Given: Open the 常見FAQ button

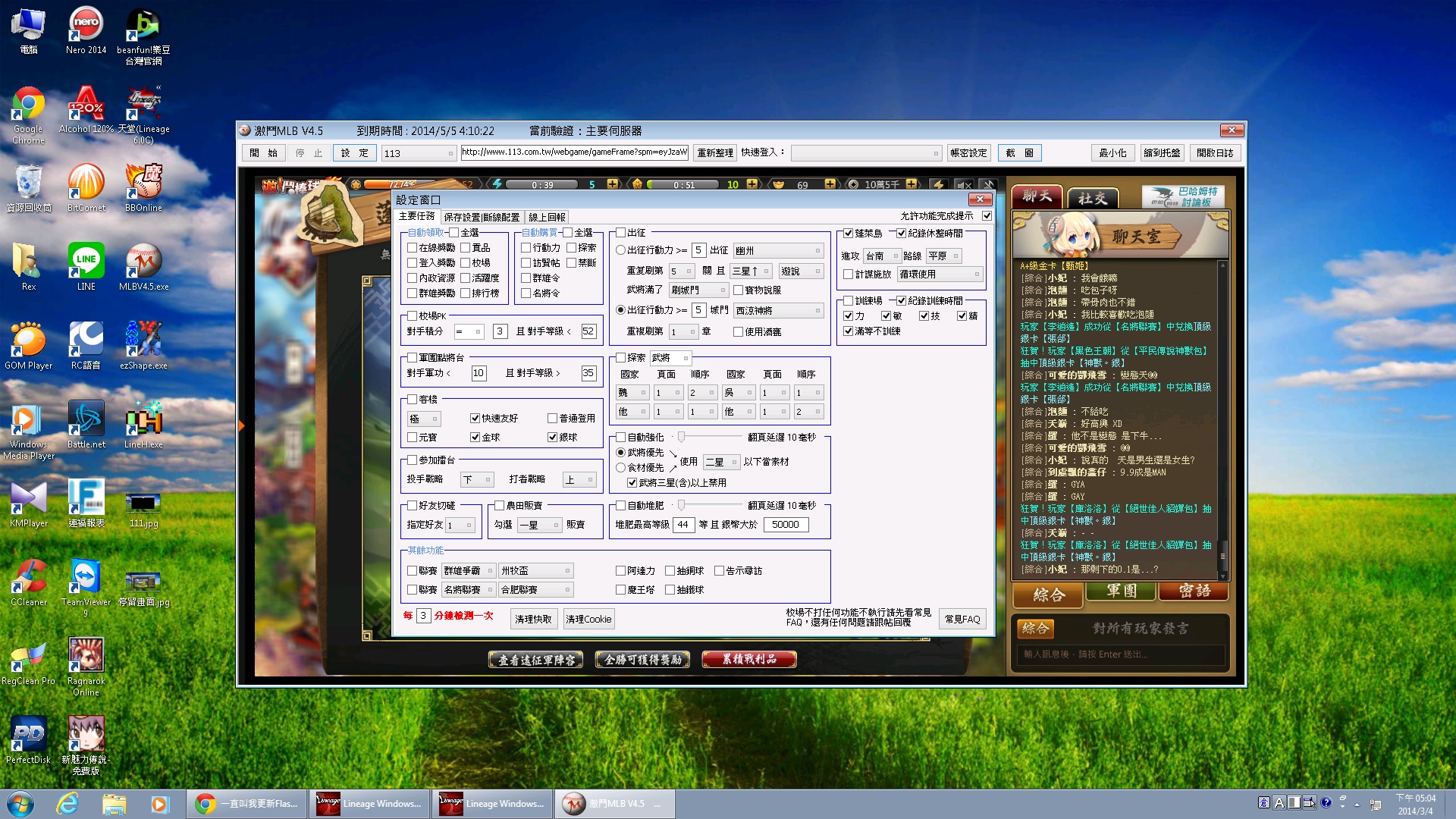Looking at the screenshot, I should pyautogui.click(x=962, y=620).
